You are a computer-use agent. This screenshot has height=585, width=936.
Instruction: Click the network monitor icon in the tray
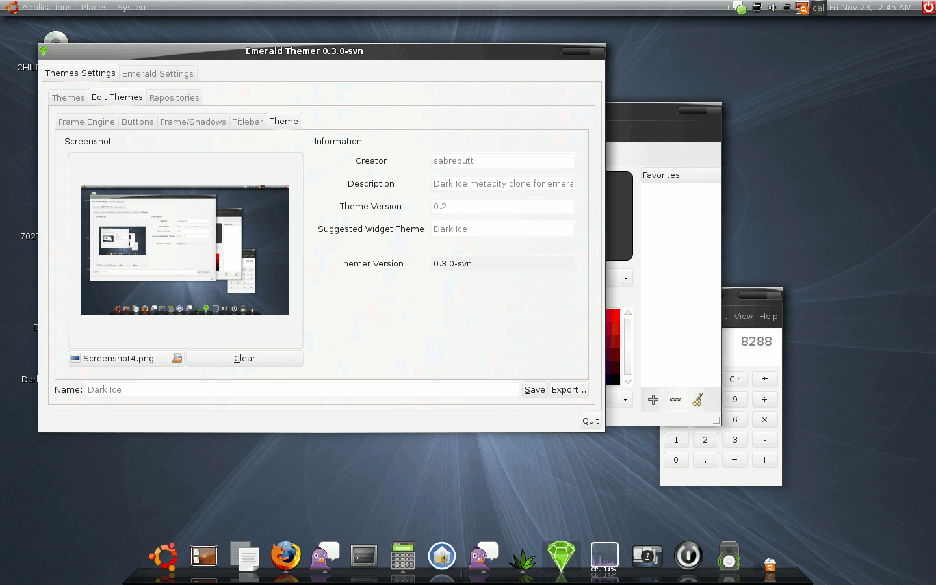(757, 8)
